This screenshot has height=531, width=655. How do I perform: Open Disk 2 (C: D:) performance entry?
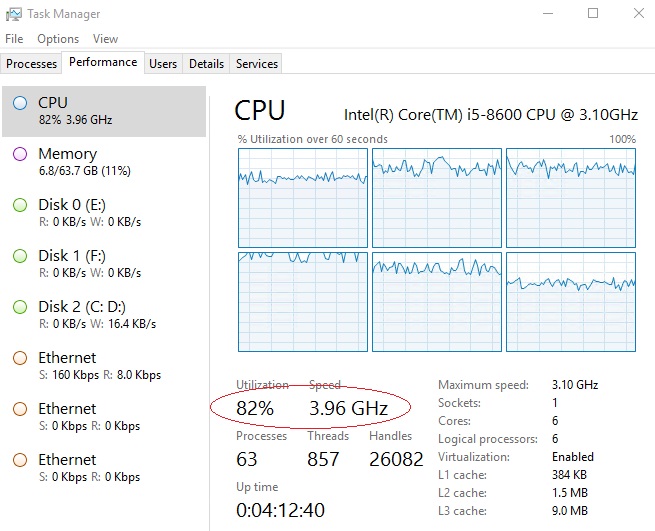point(104,315)
